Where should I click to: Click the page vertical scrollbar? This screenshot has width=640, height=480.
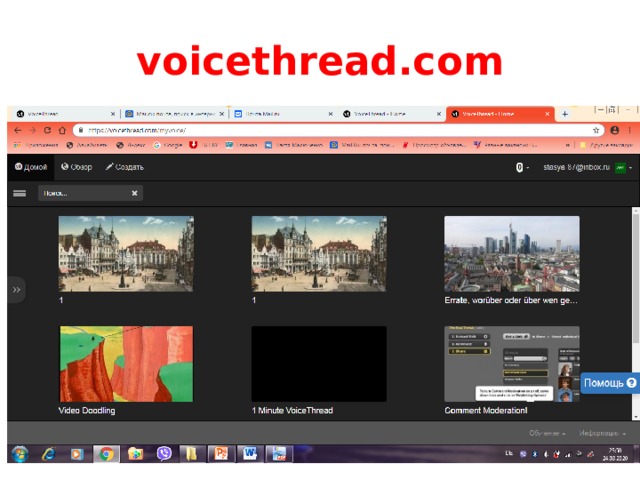[x=636, y=278]
